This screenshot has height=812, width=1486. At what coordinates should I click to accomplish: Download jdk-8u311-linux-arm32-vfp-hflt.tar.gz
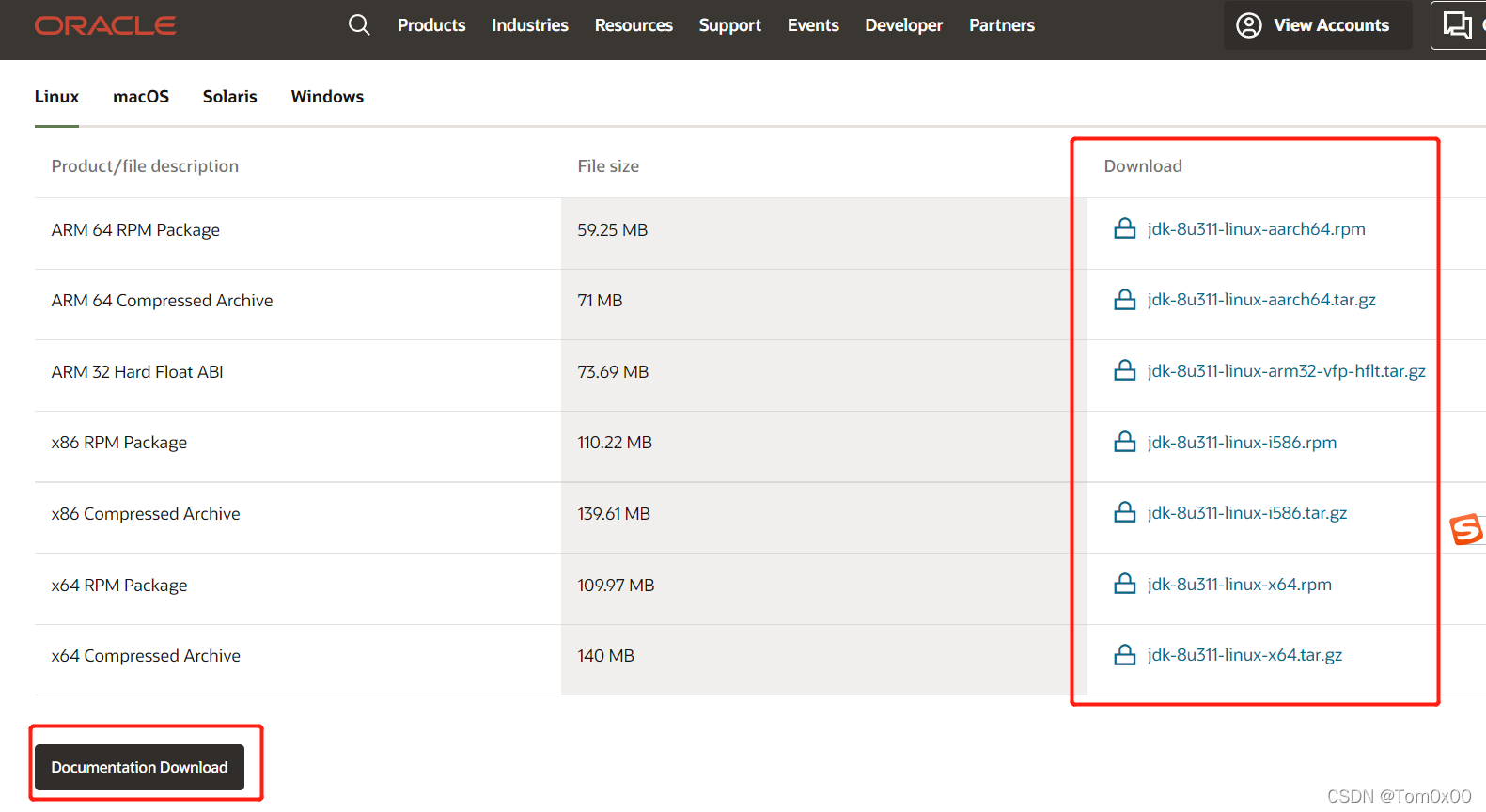coord(1287,371)
